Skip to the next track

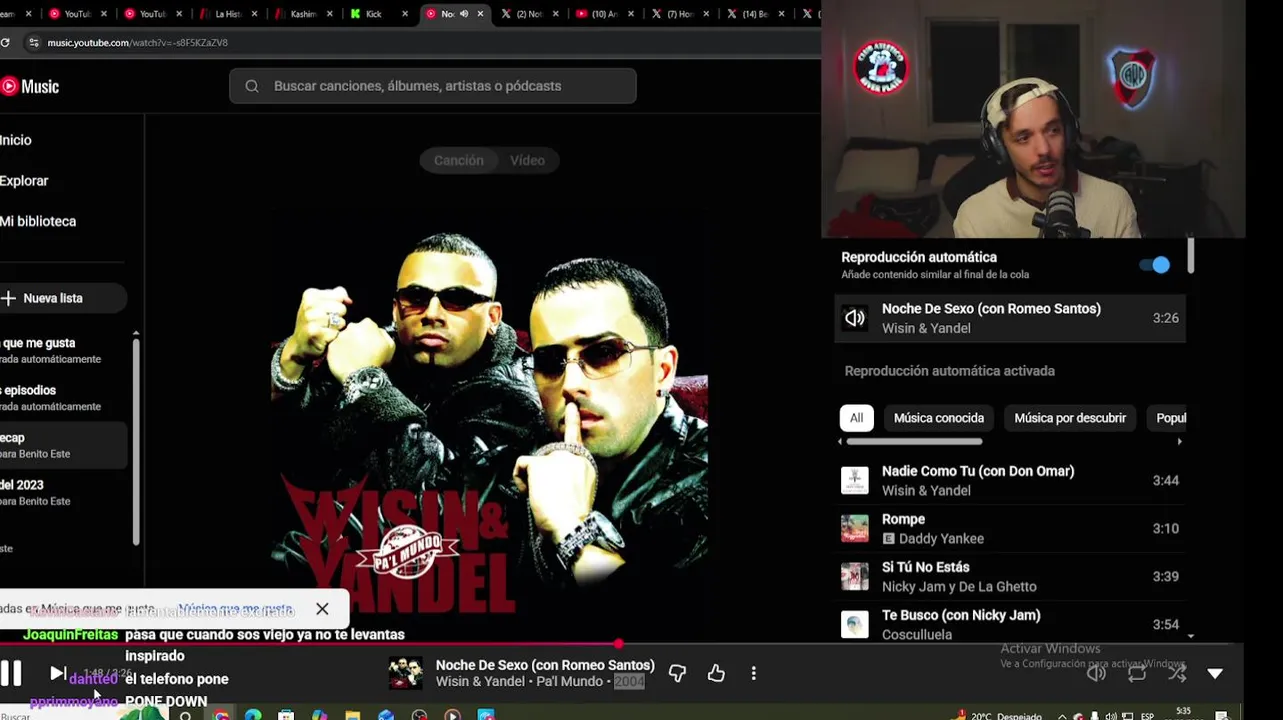click(58, 673)
